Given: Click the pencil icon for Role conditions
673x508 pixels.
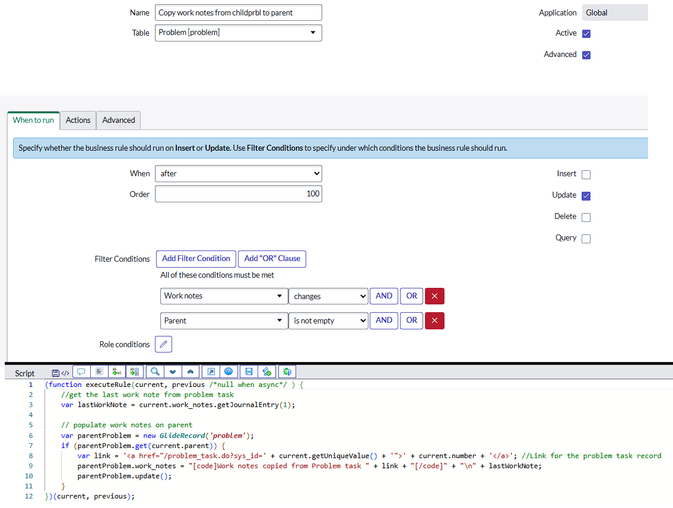Looking at the screenshot, I should click(x=164, y=344).
